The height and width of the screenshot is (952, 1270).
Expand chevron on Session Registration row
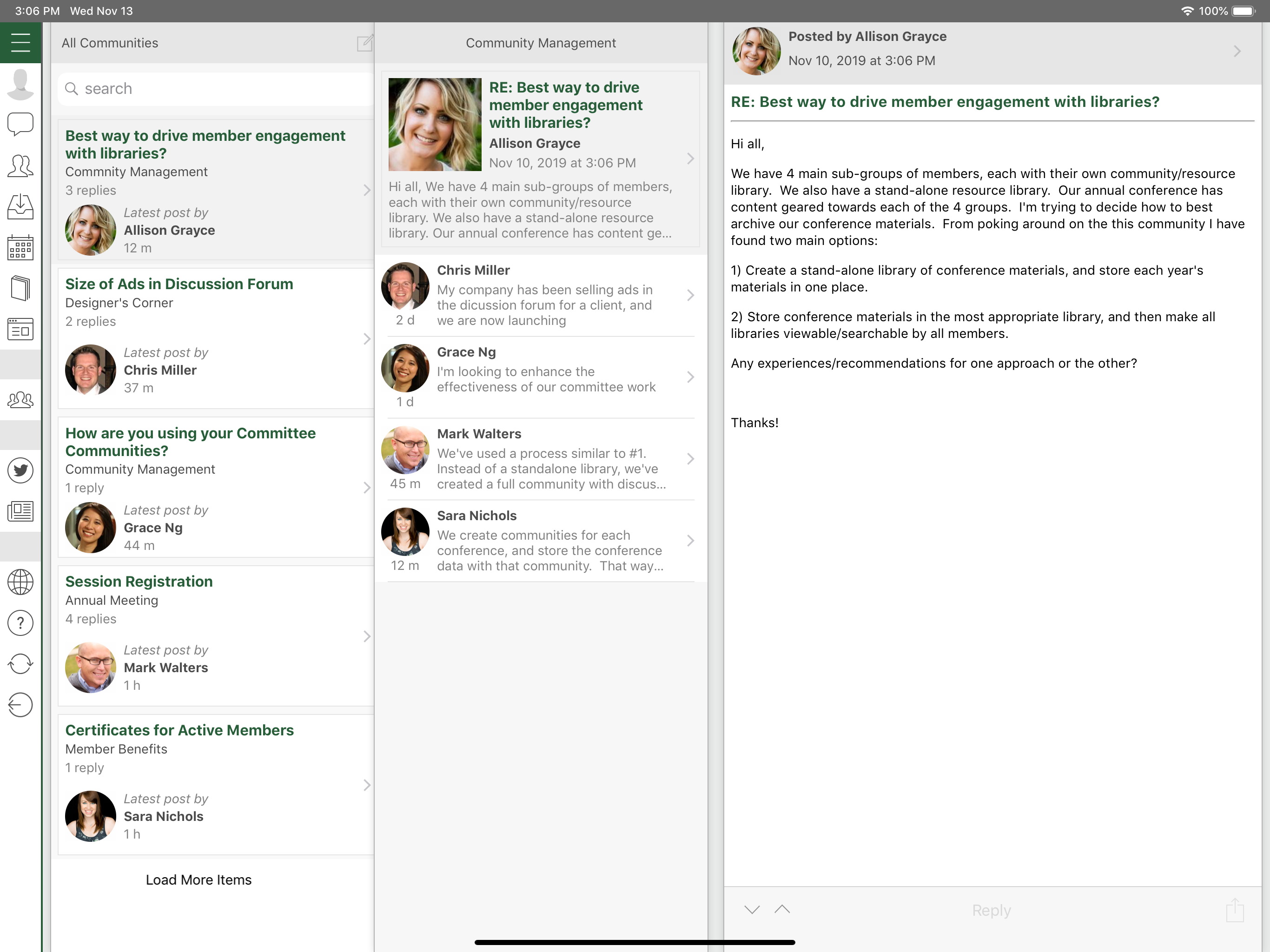click(x=367, y=636)
